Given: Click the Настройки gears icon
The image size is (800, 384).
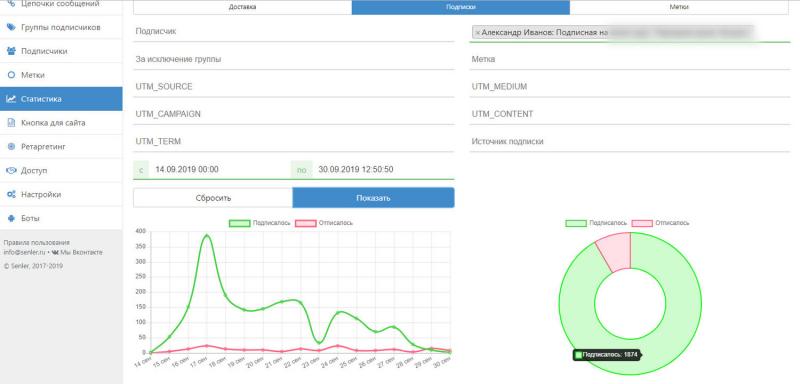Looking at the screenshot, I should click(11, 194).
